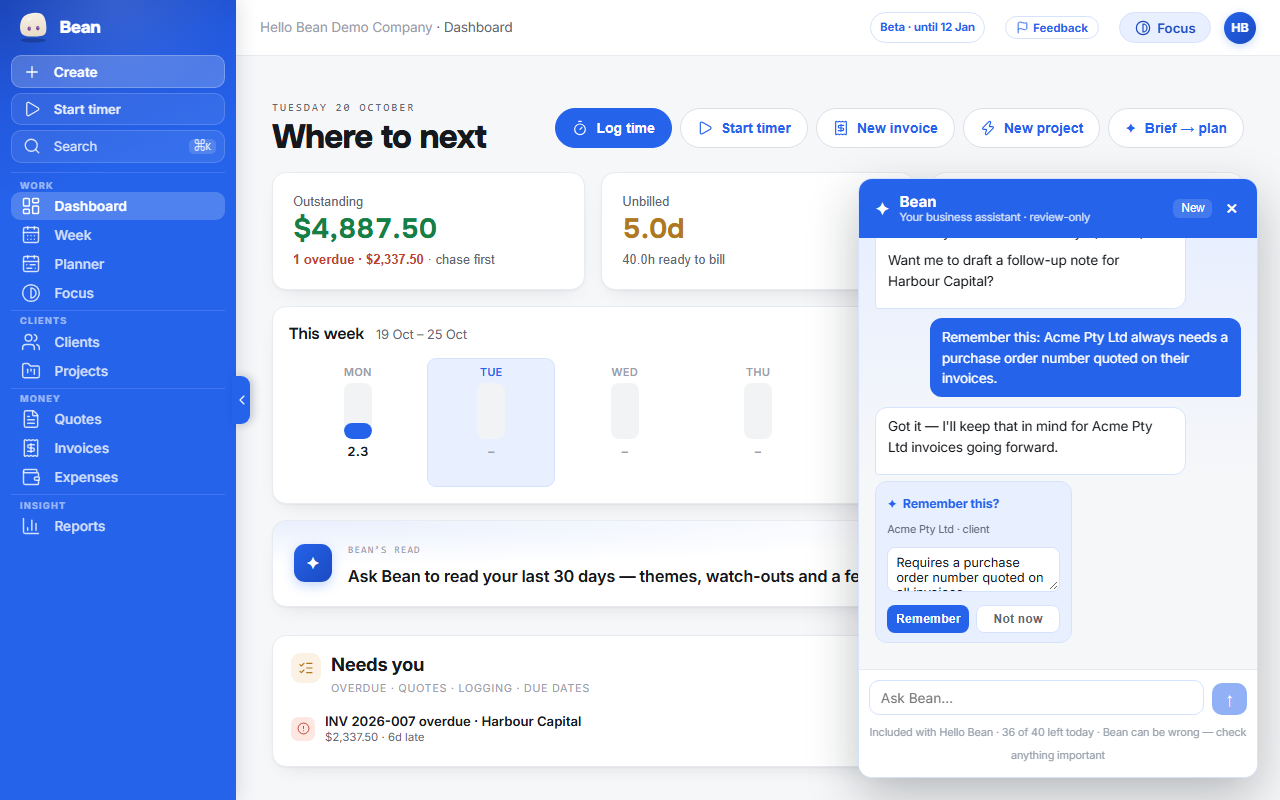
Task: Create a New project
Action: (x=1031, y=128)
